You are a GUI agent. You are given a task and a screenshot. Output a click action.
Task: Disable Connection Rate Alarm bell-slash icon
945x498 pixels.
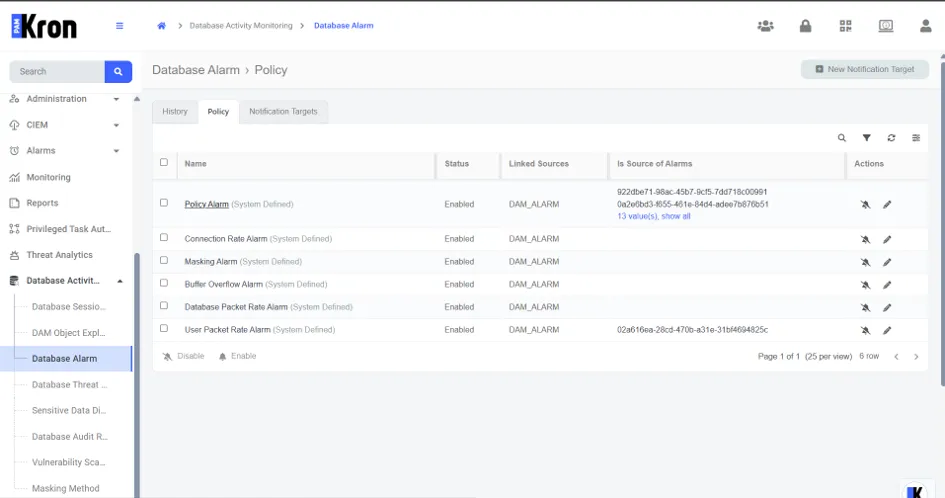(x=865, y=239)
